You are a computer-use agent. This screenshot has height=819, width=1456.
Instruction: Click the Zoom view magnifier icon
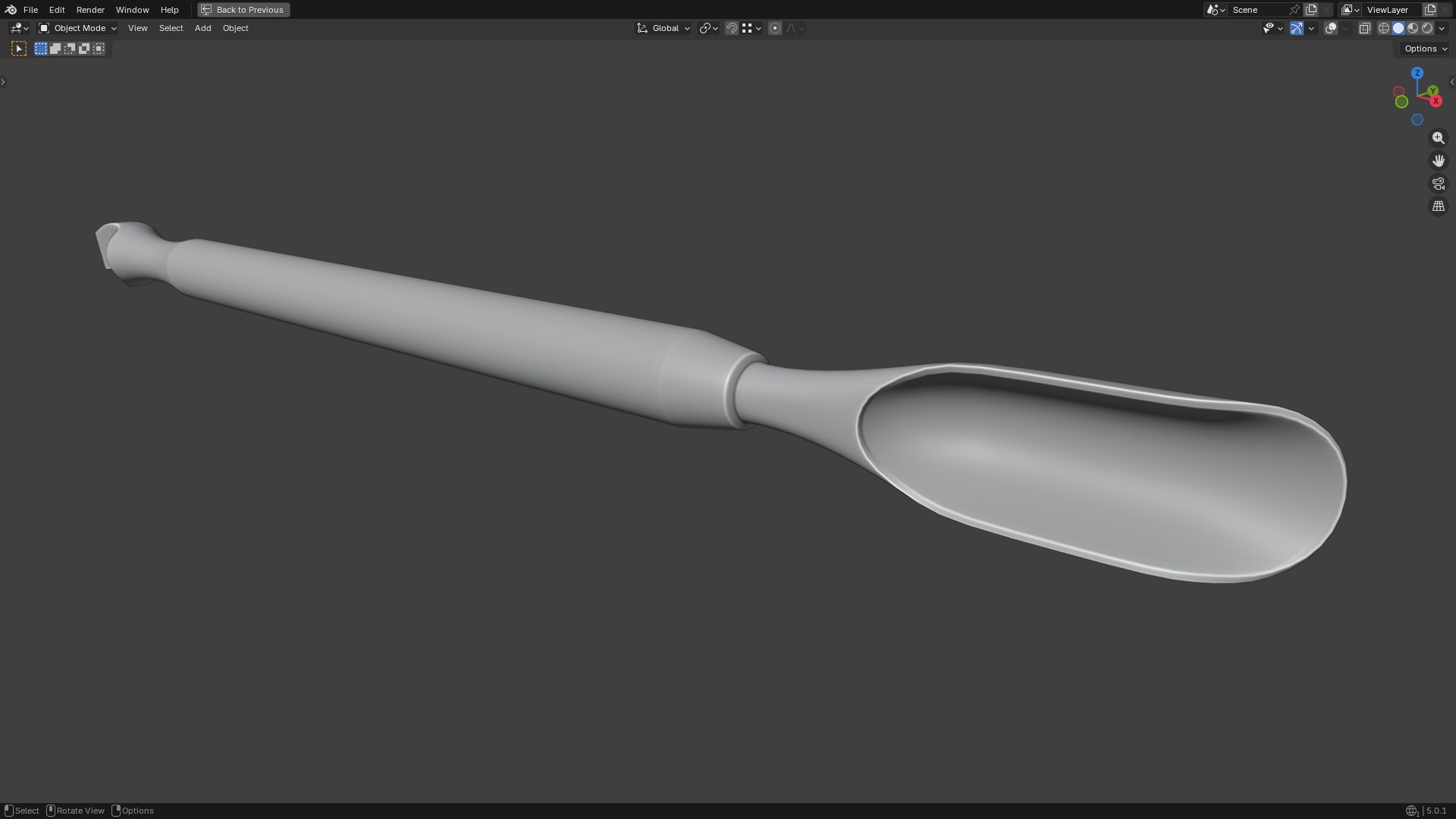click(x=1439, y=138)
